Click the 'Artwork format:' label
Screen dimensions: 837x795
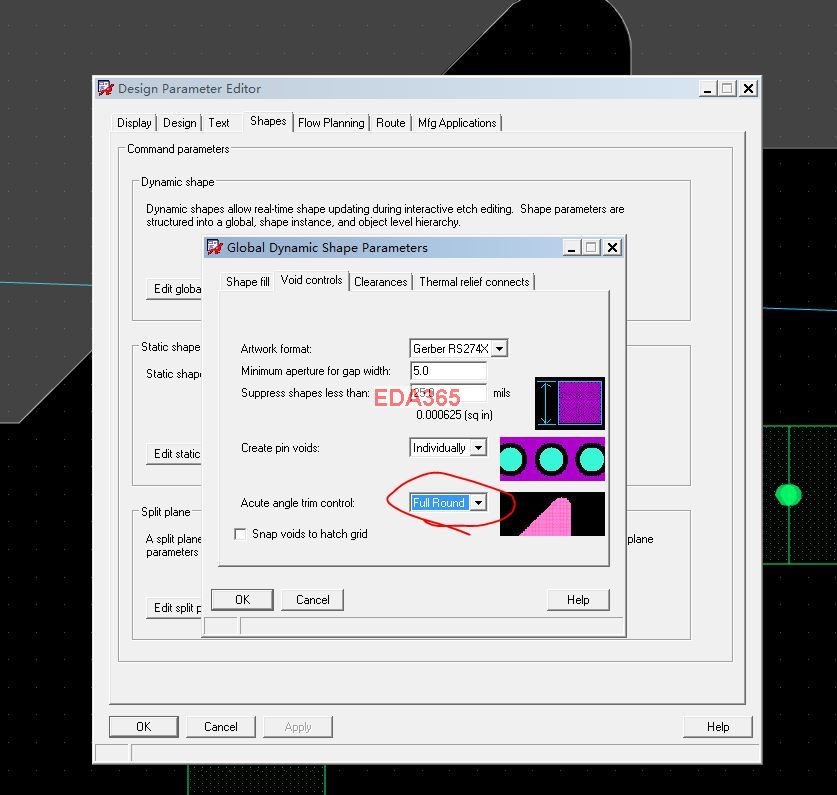pyautogui.click(x=276, y=349)
